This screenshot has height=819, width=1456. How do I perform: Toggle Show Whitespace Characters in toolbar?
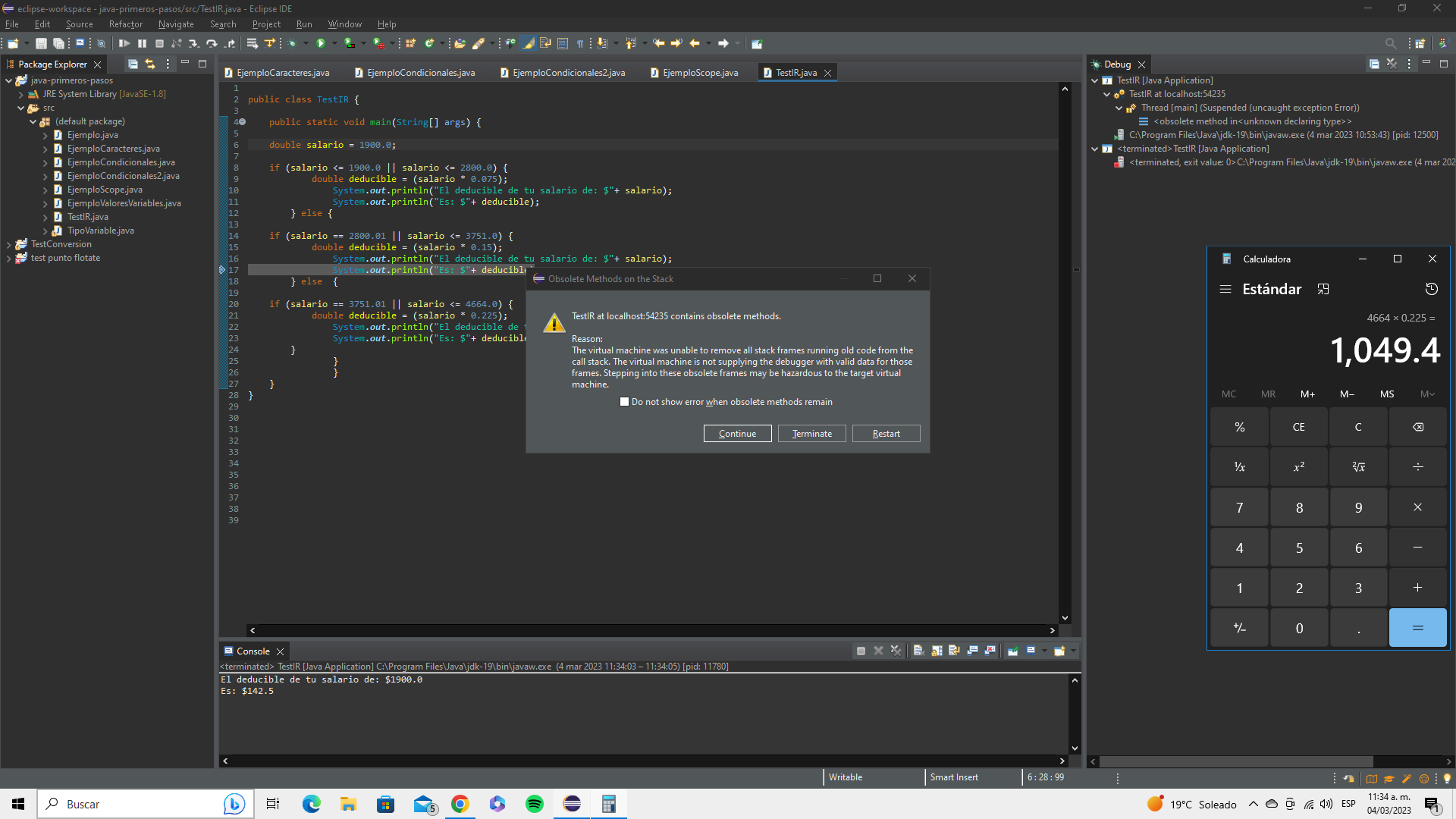(580, 43)
